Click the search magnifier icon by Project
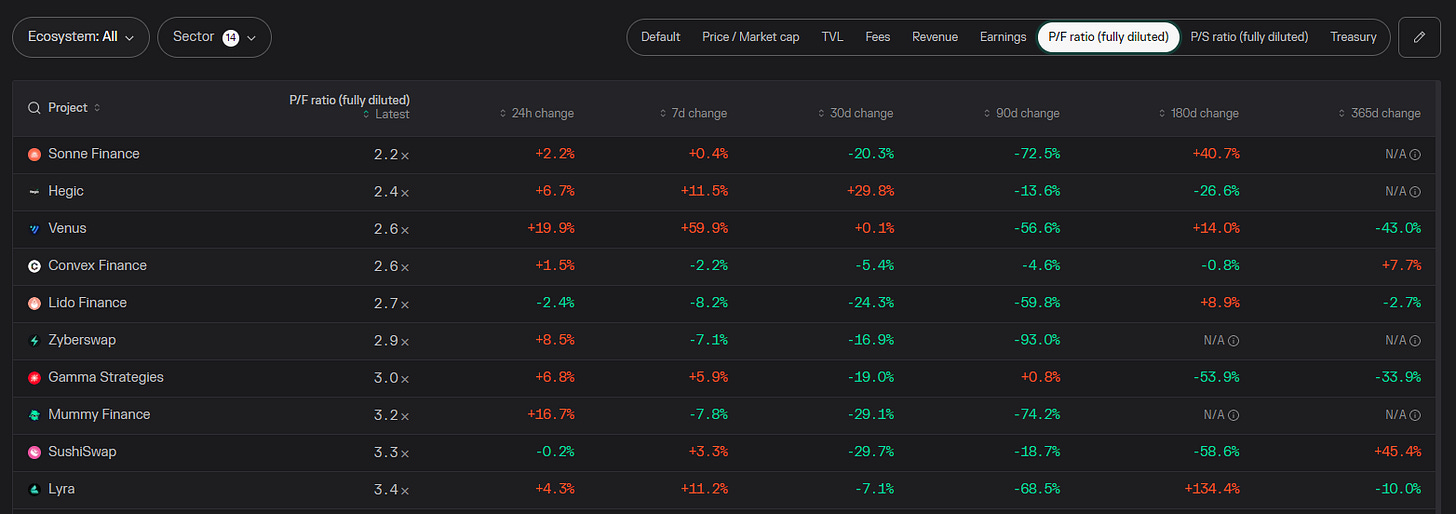Viewport: 1456px width, 514px height. pos(34,108)
